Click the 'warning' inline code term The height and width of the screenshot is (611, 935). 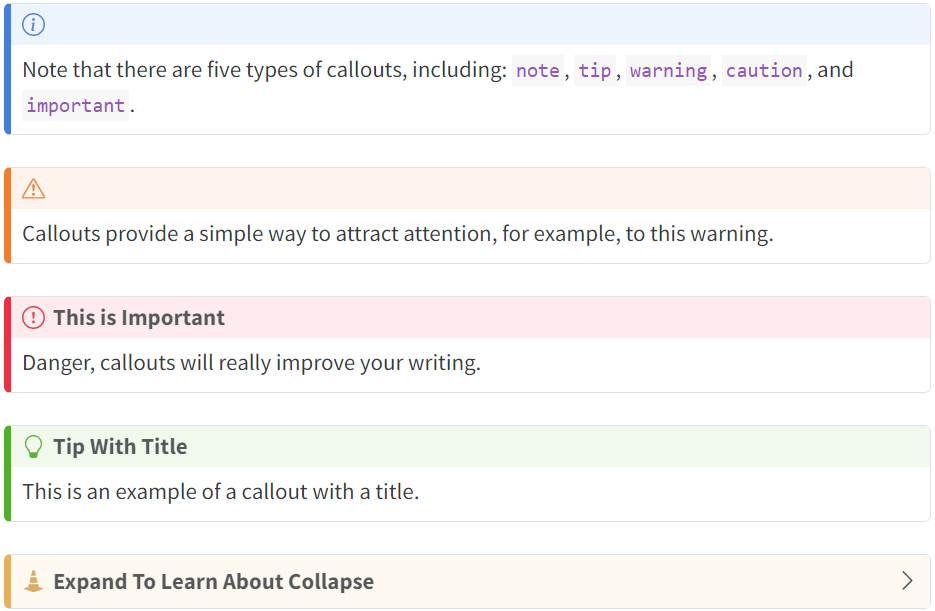(x=668, y=70)
